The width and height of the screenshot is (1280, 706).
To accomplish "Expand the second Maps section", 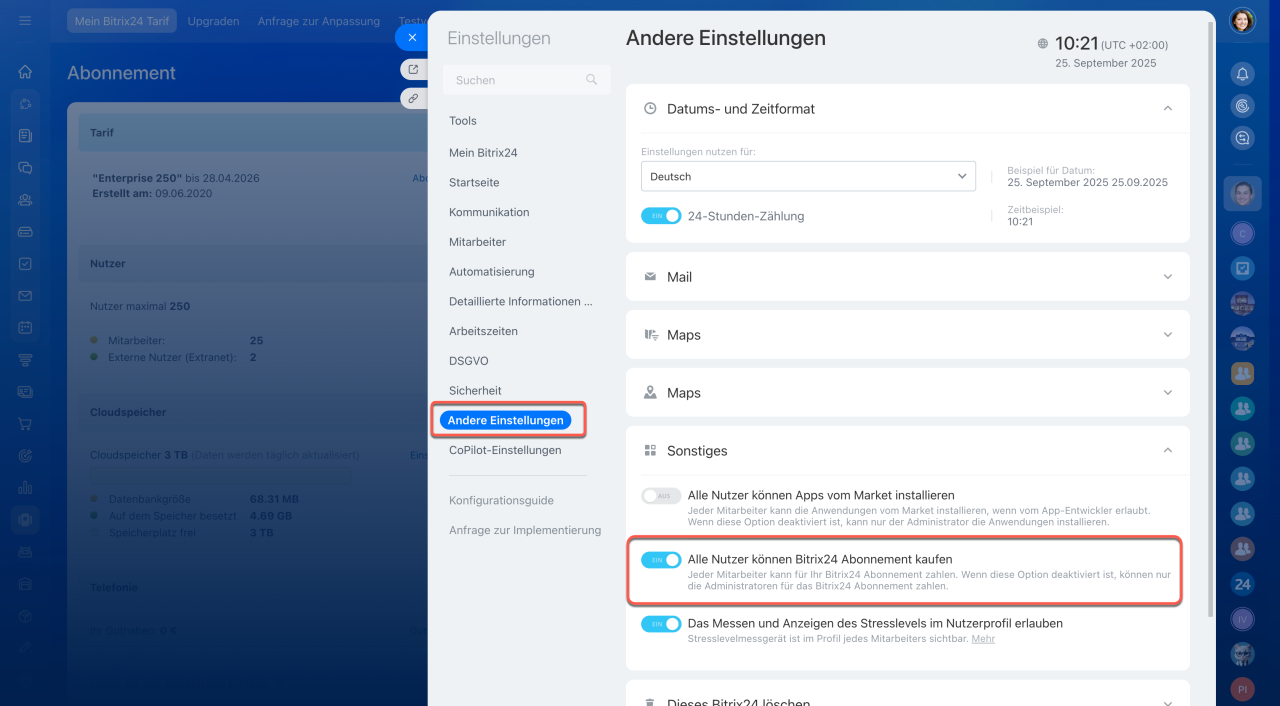I will coord(1167,393).
